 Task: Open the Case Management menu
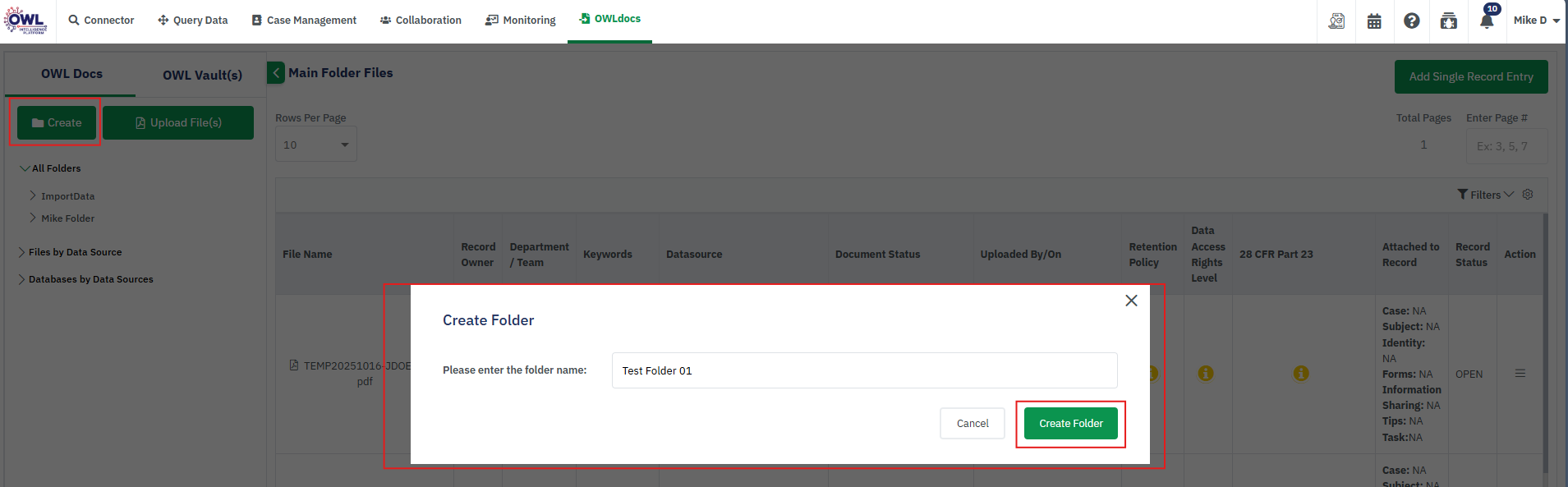[x=304, y=21]
